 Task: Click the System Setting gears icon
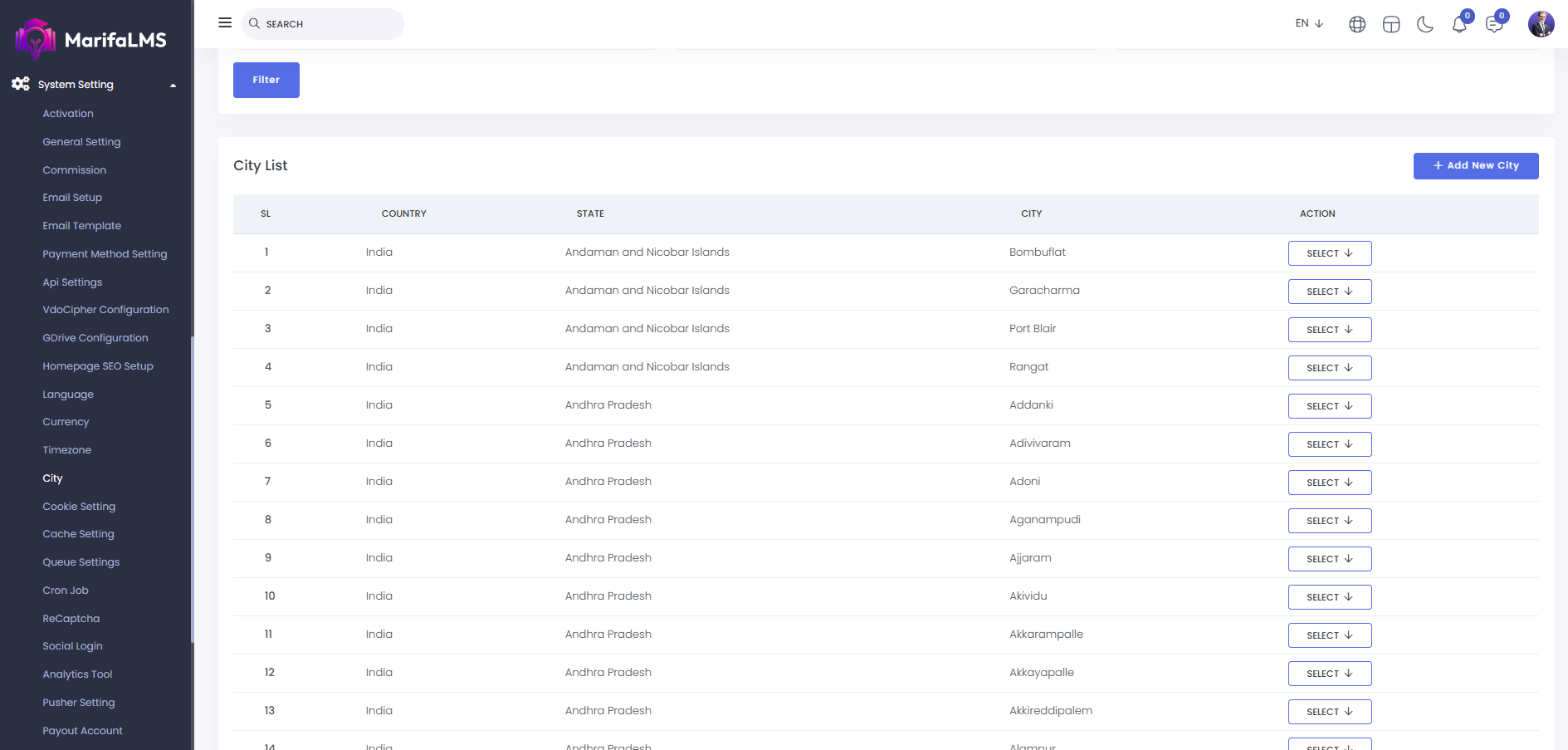21,84
